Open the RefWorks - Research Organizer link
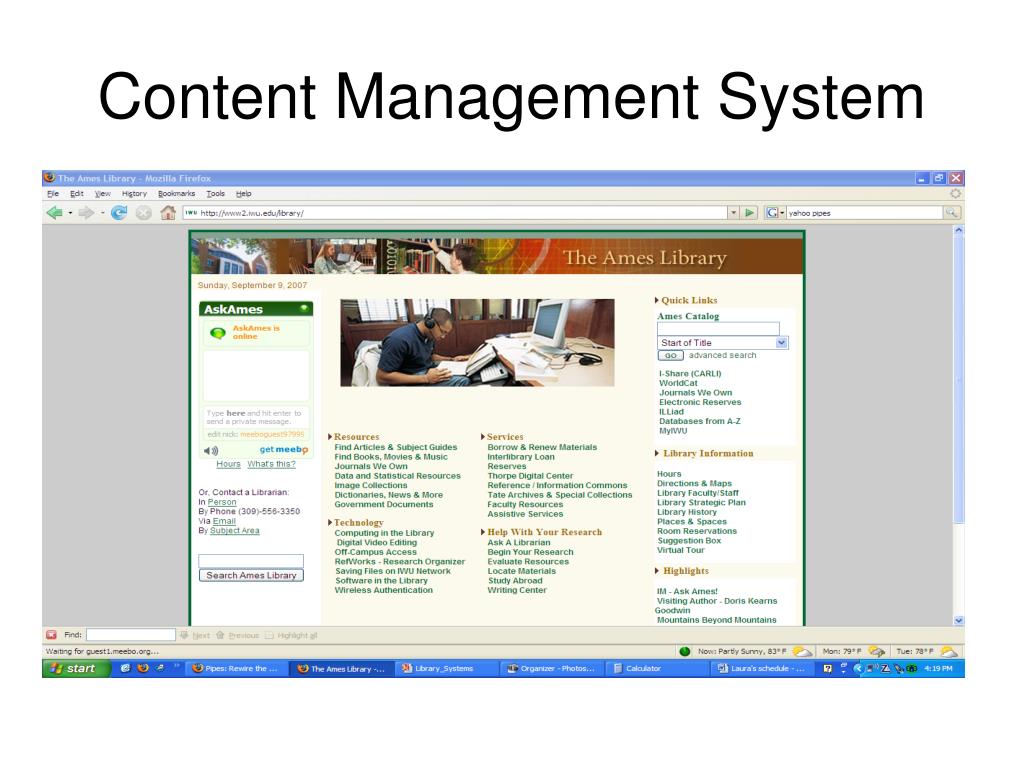The height and width of the screenshot is (768, 1024). [400, 562]
